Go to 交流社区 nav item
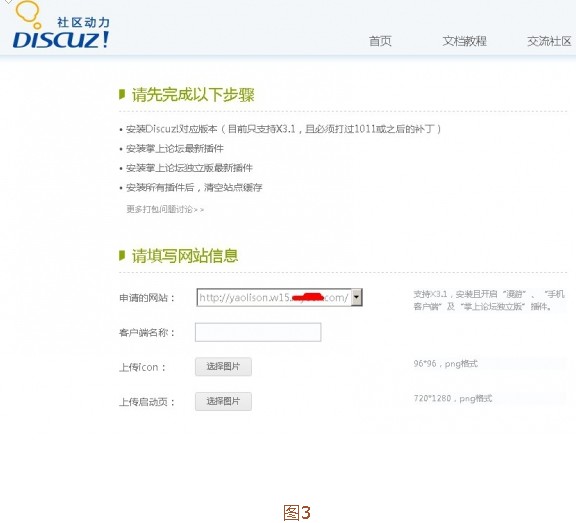This screenshot has height=523, width=576. tap(550, 41)
